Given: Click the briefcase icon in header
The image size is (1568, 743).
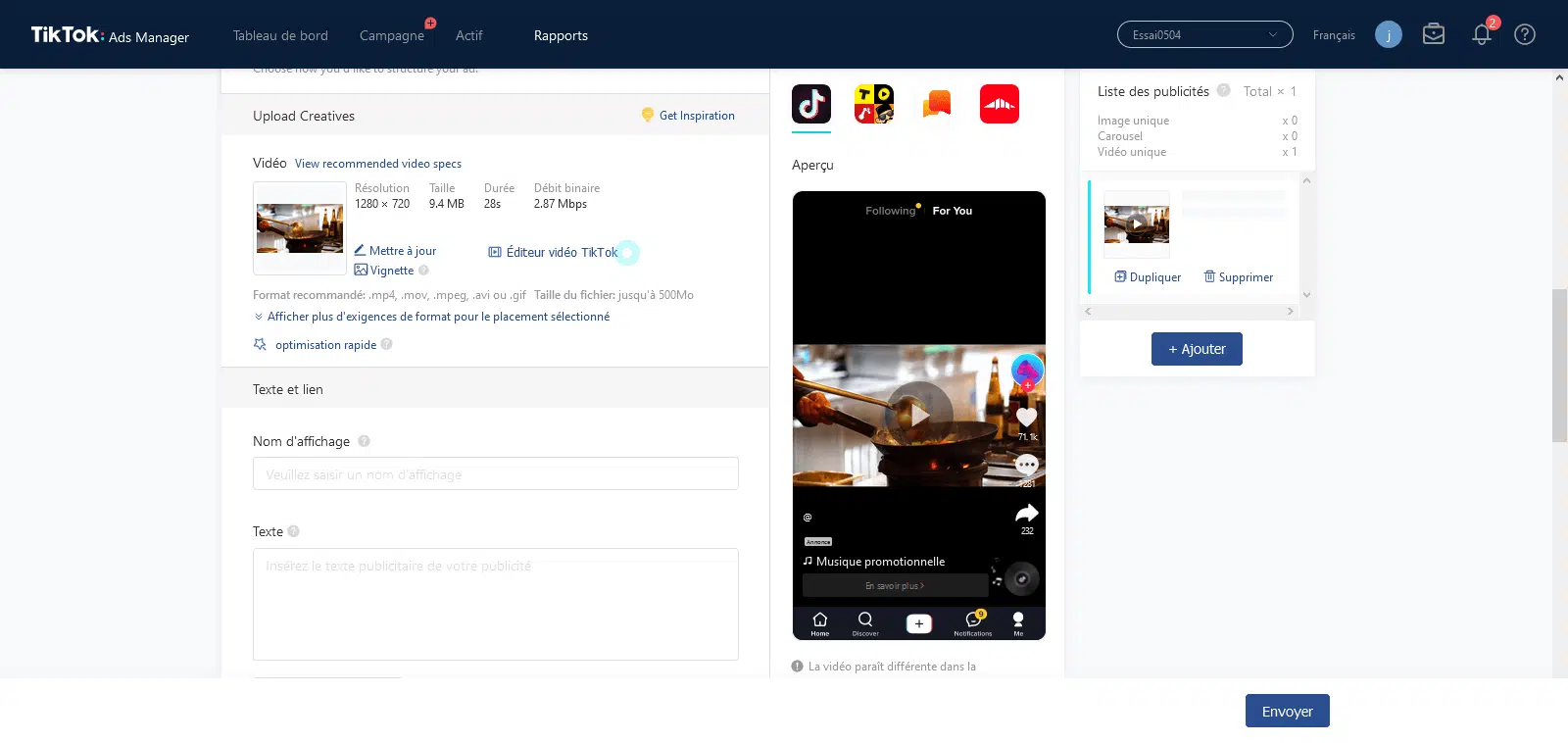Looking at the screenshot, I should coord(1434,35).
